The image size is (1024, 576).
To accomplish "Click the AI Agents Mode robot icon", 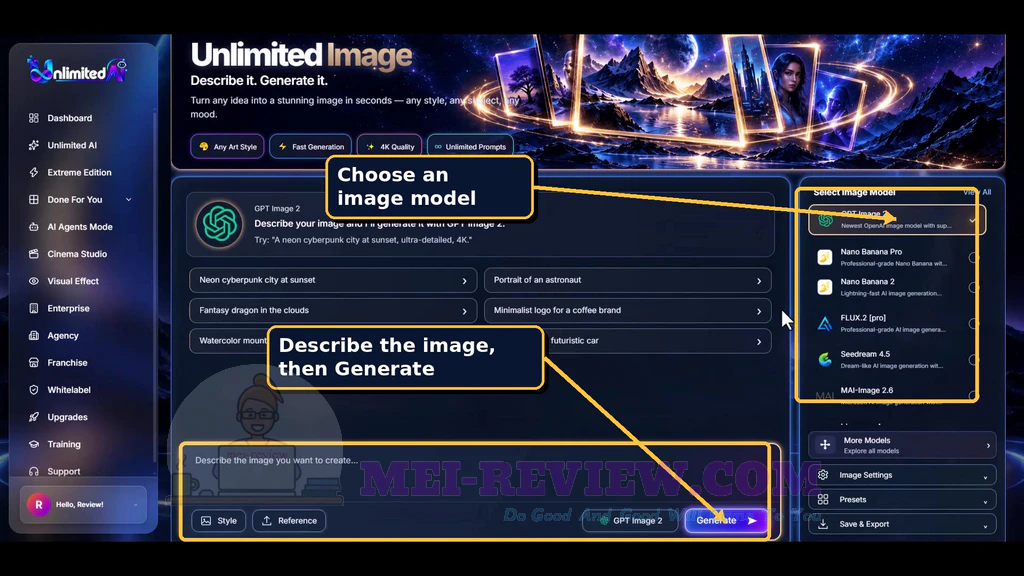I will (34, 227).
